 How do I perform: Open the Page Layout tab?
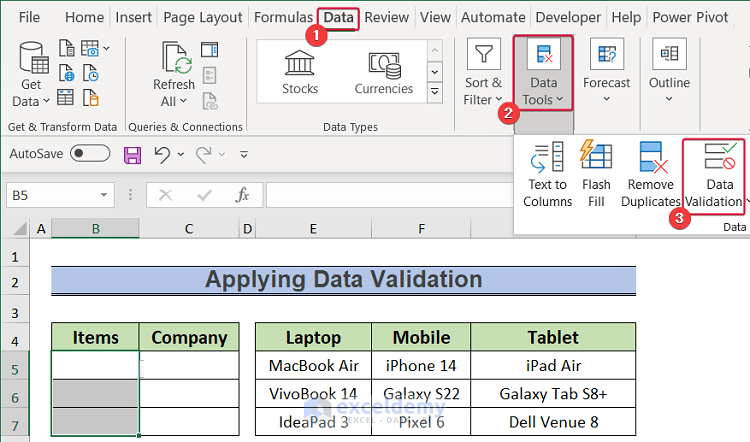point(203,17)
